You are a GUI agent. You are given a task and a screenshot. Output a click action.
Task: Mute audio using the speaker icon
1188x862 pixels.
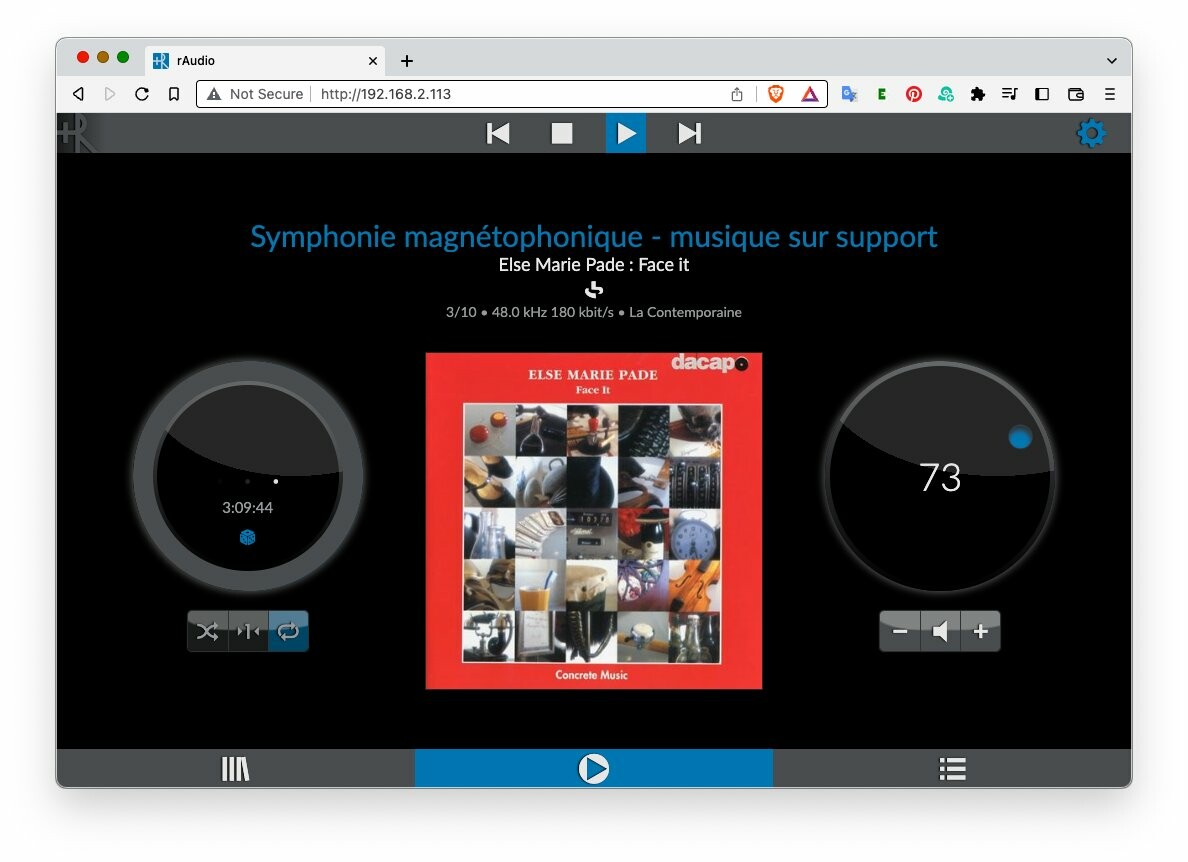940,631
